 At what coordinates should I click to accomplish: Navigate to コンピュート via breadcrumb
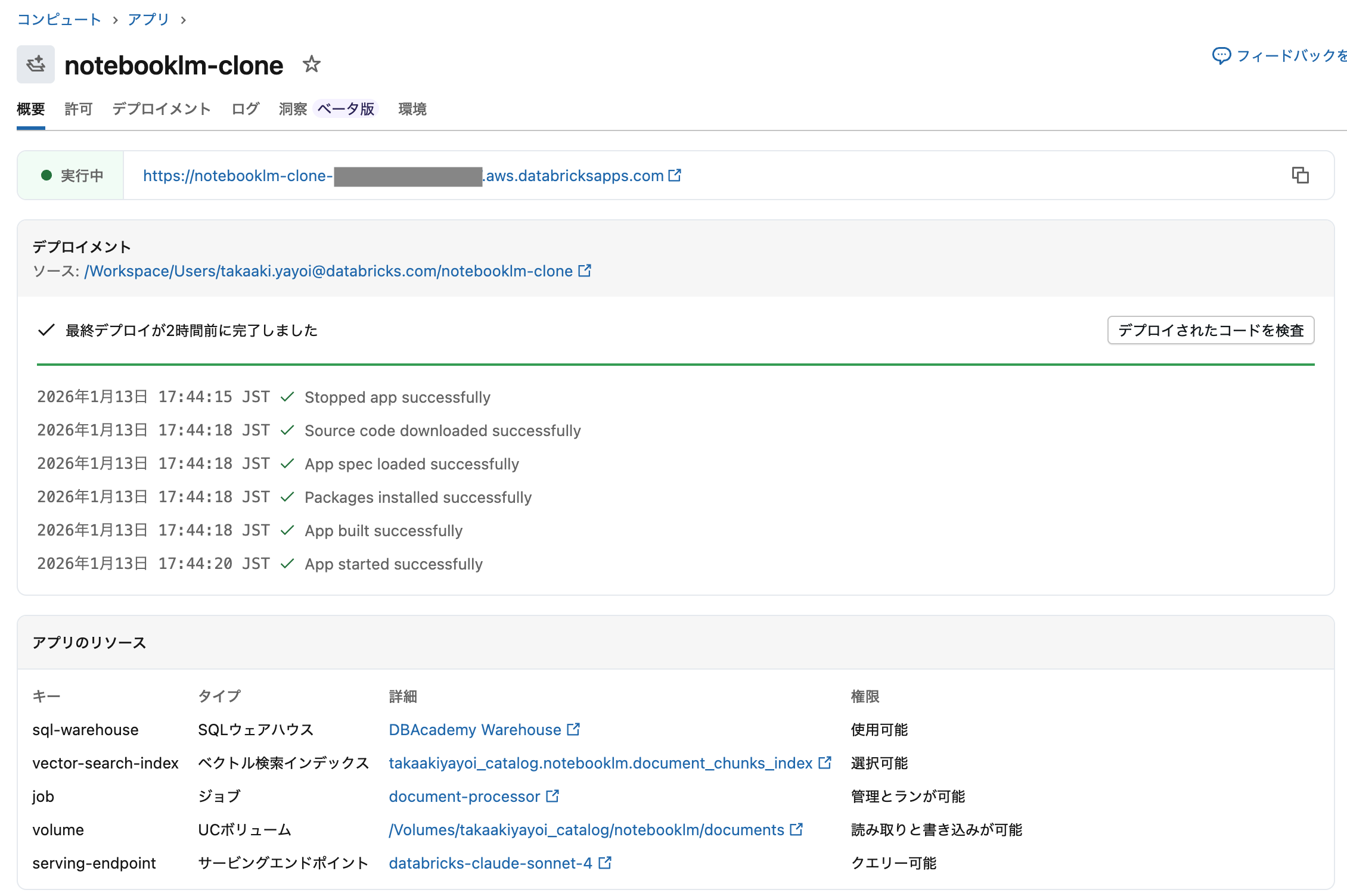tap(58, 18)
